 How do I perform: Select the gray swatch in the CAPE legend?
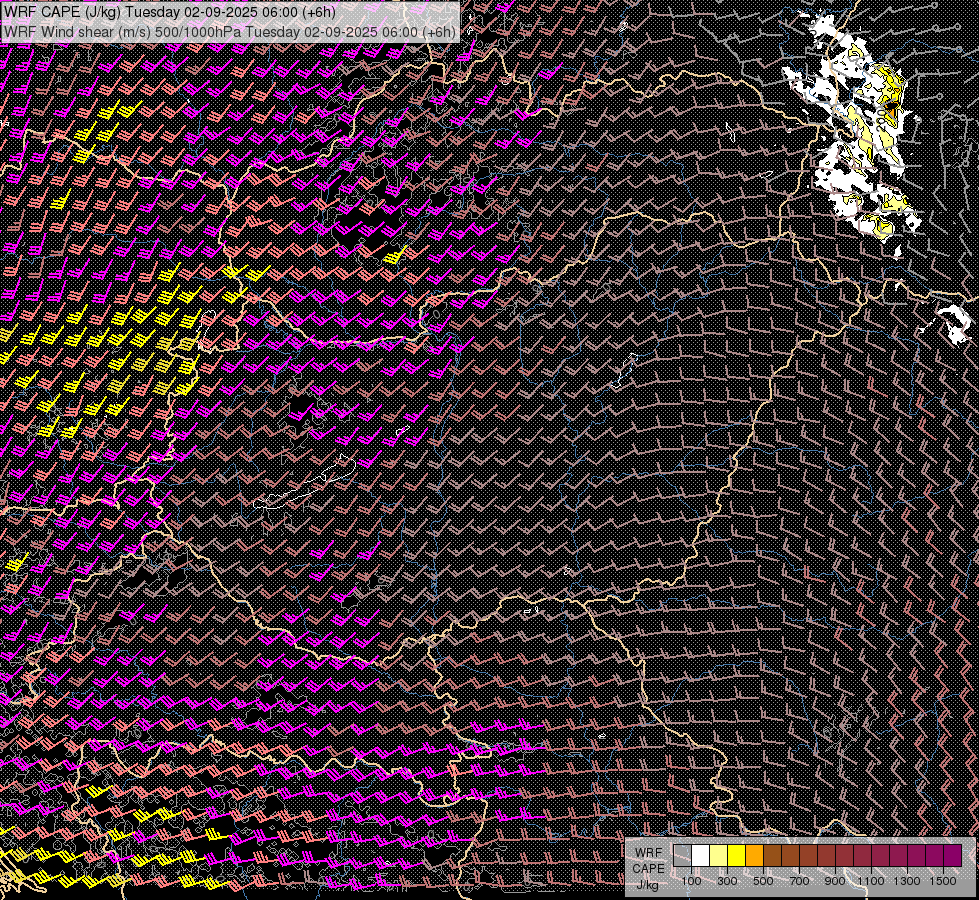[682, 856]
